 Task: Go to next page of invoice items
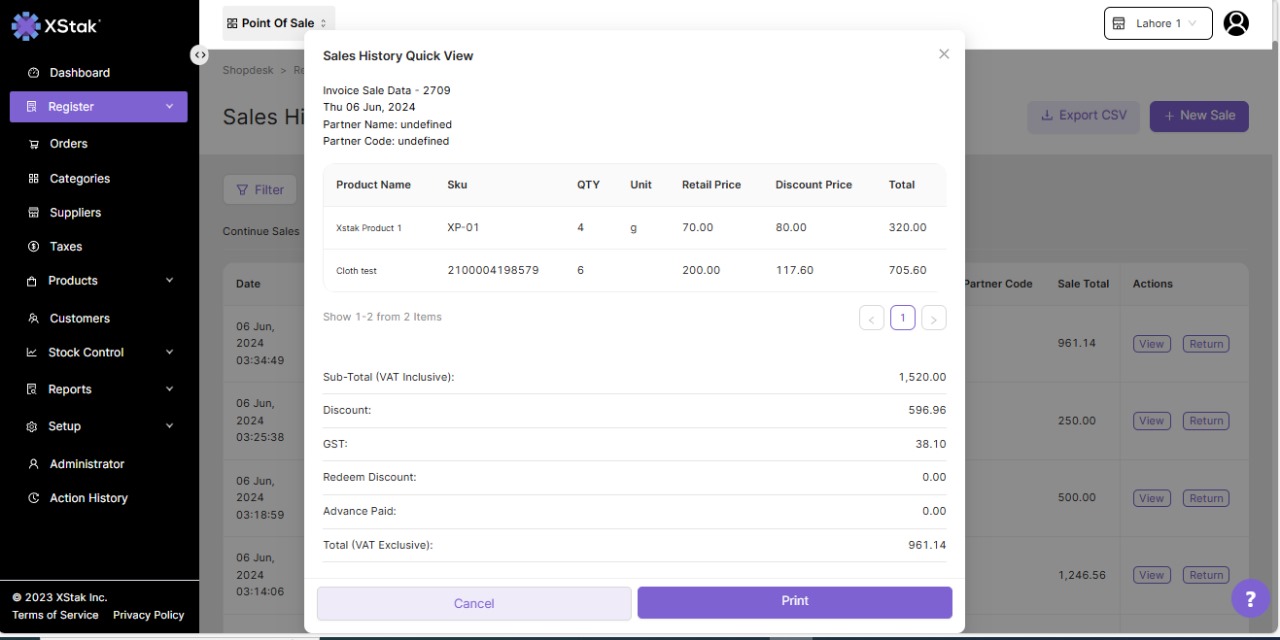[x=933, y=319]
